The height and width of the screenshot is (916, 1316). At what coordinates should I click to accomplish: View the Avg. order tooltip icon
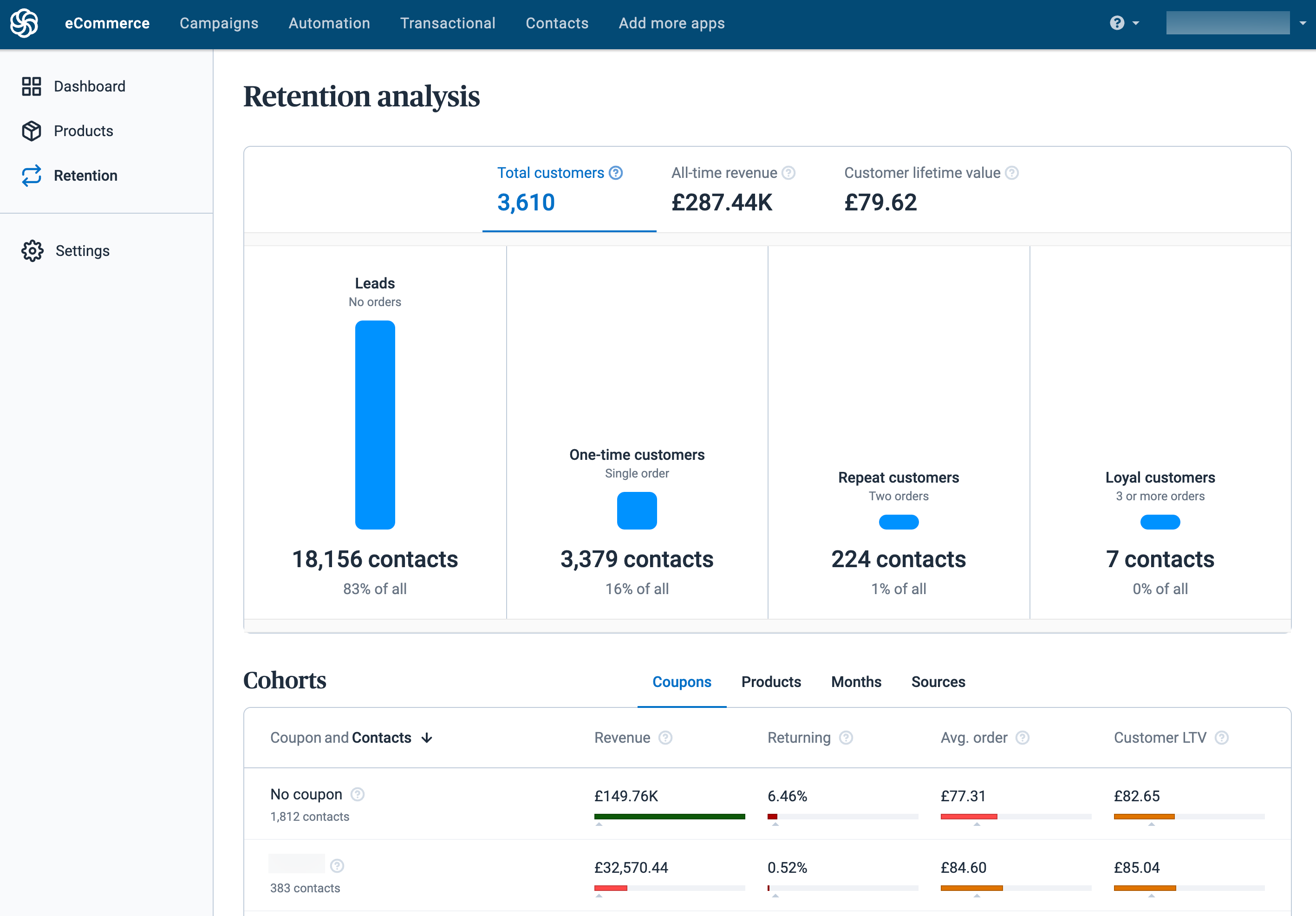point(1023,738)
